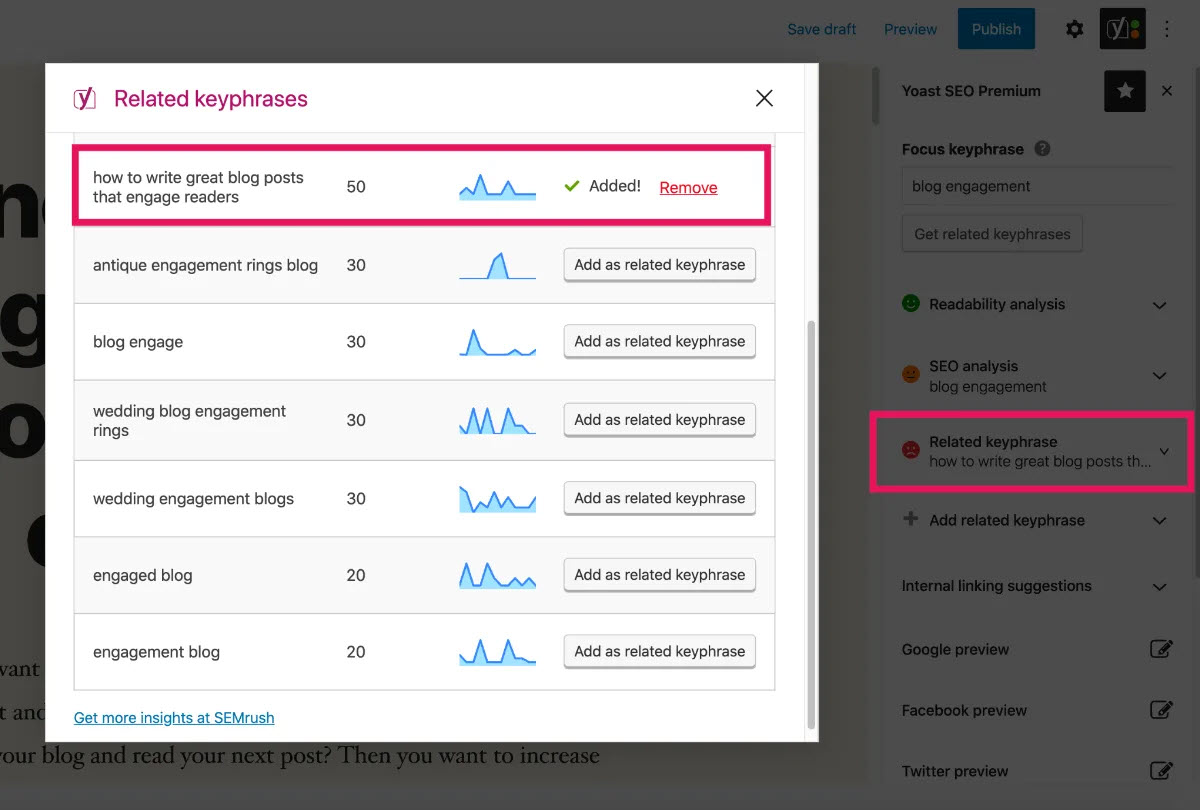1200x810 pixels.
Task: Click 'antique engagement rings blog' keyphrase text
Action: pyautogui.click(x=205, y=265)
